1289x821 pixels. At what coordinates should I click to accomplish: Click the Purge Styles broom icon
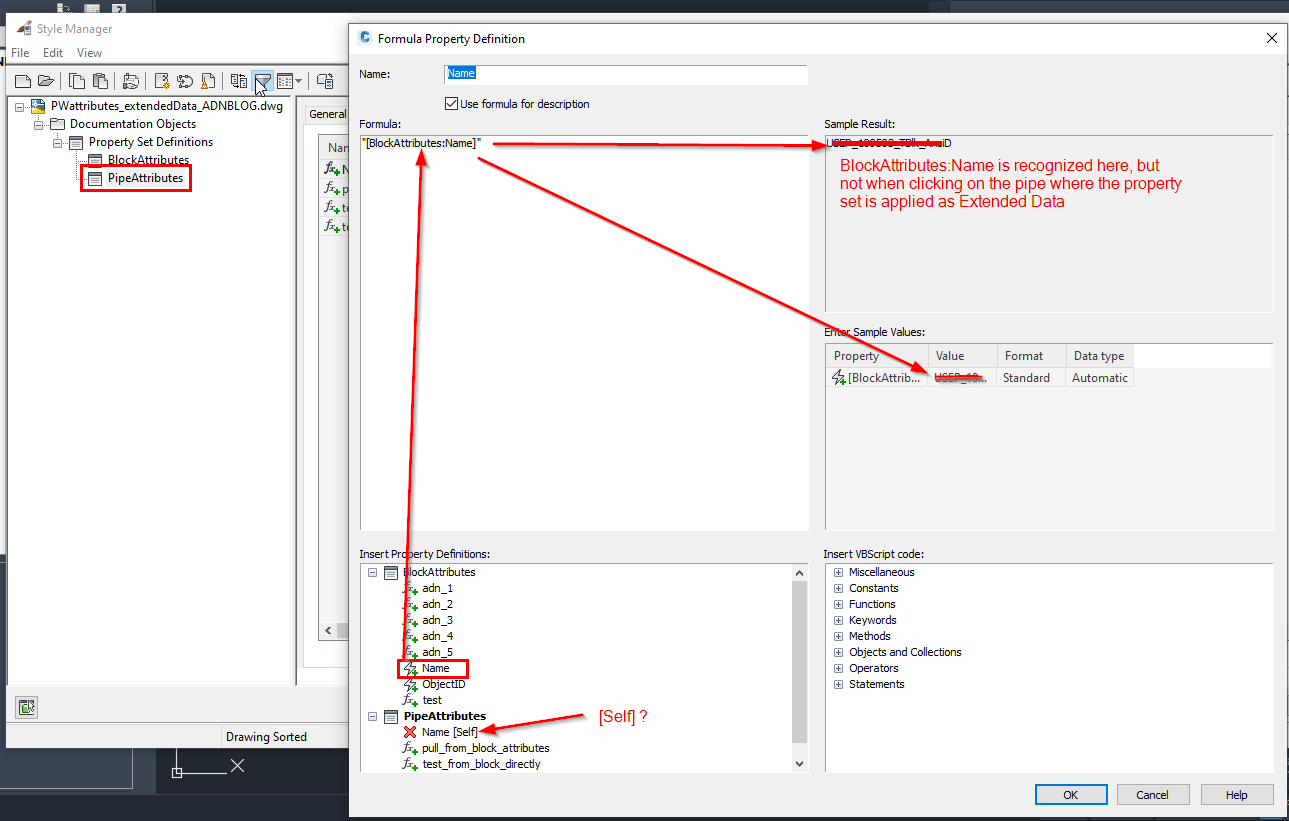[209, 81]
